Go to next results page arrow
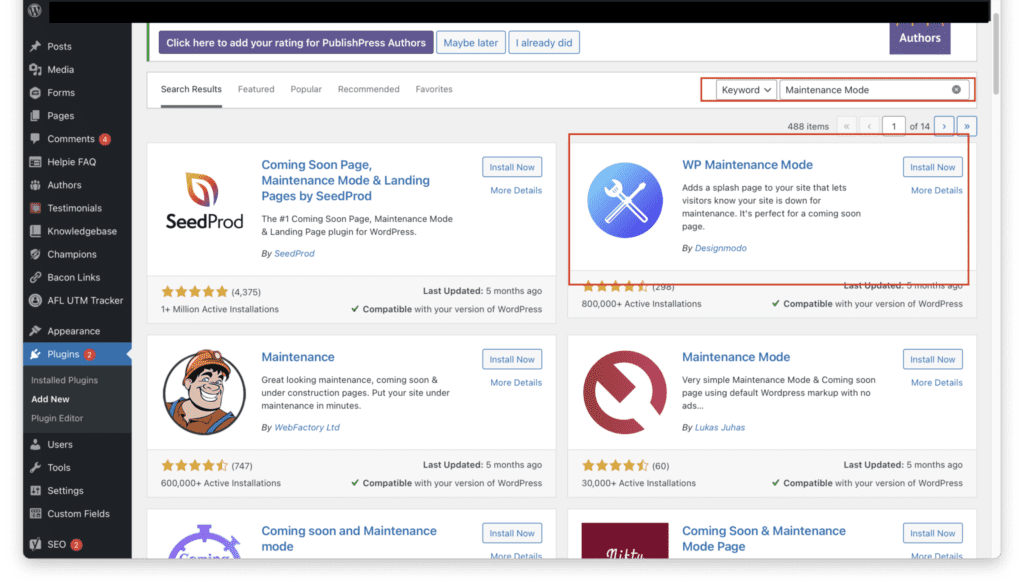The width and height of the screenshot is (1024, 586). coord(944,126)
